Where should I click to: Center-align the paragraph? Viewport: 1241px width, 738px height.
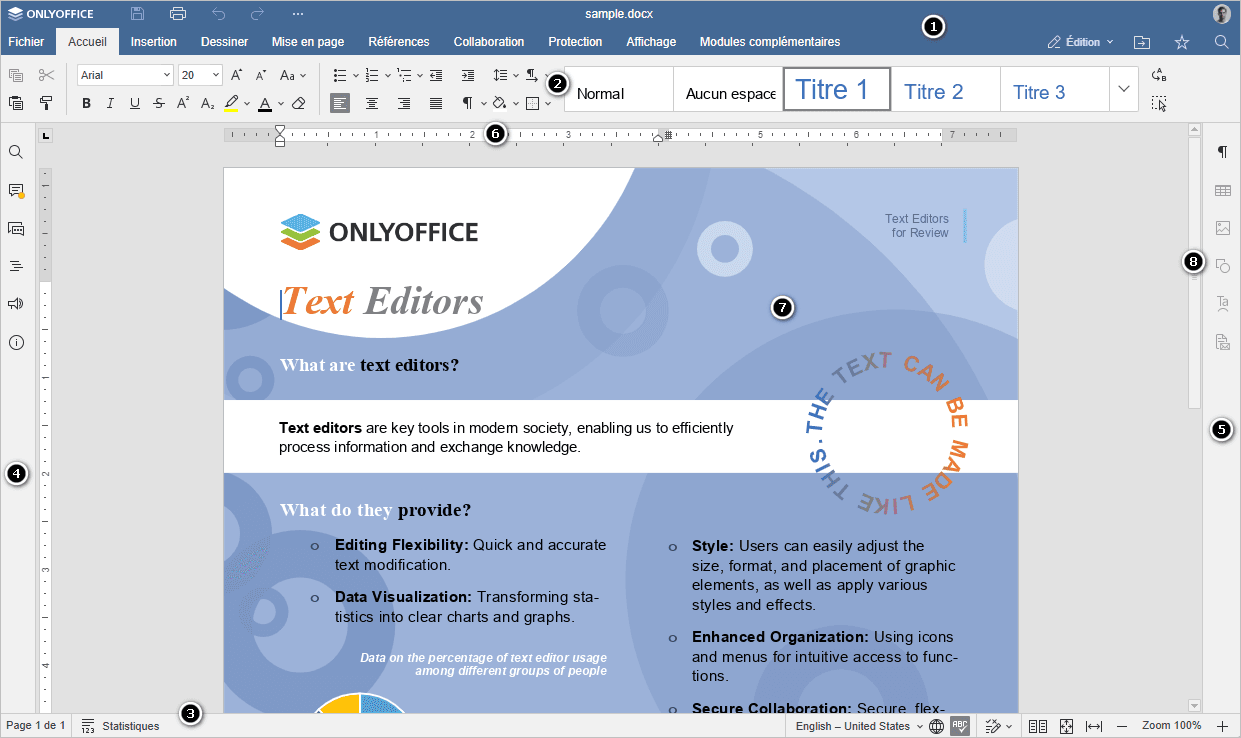(x=372, y=103)
